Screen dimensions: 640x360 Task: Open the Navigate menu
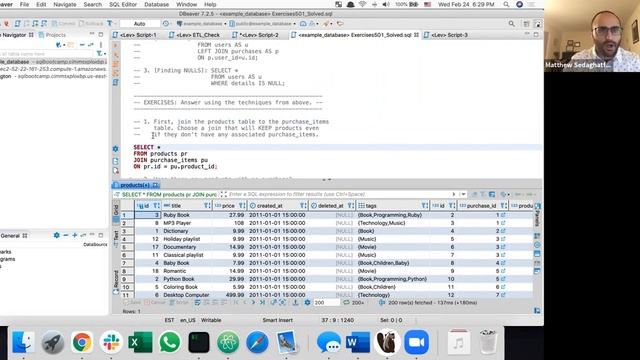tap(64, 4)
